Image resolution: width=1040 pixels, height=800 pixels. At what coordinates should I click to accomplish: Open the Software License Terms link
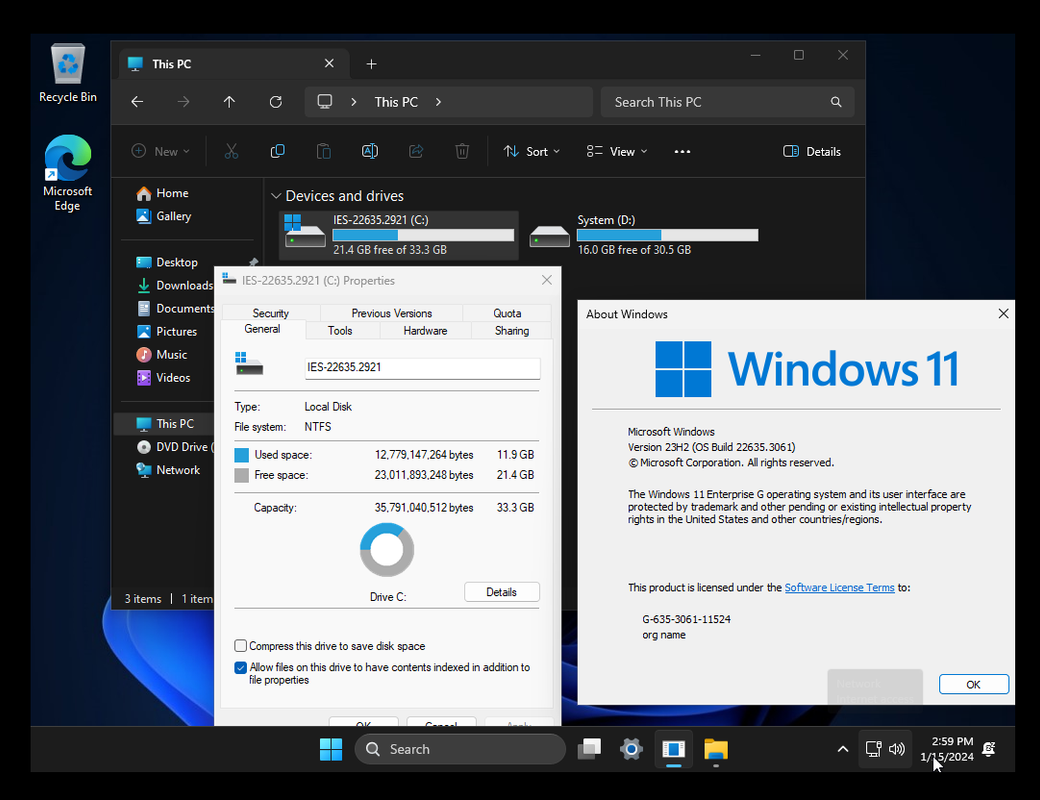(839, 588)
